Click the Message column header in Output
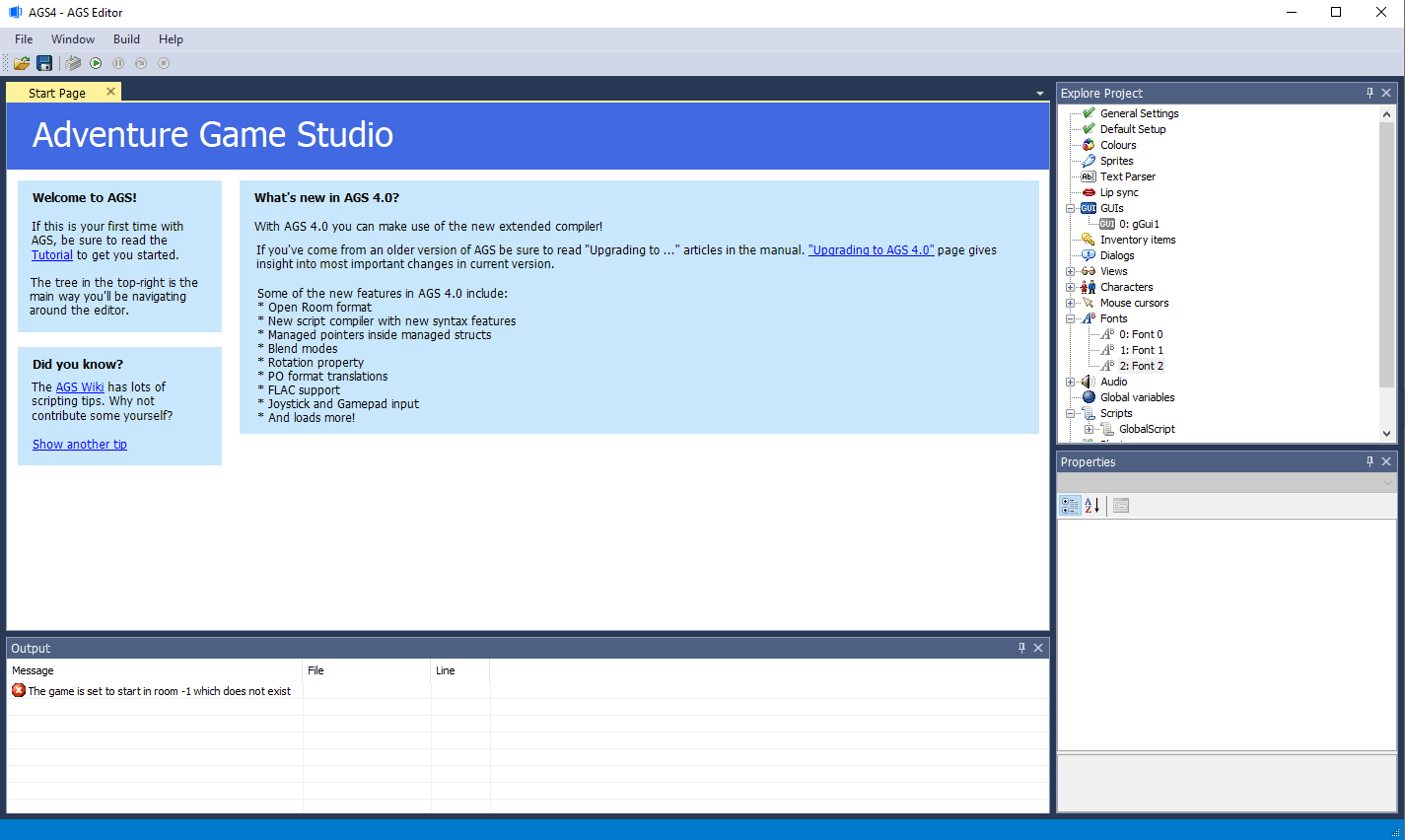Image resolution: width=1405 pixels, height=840 pixels. (155, 670)
